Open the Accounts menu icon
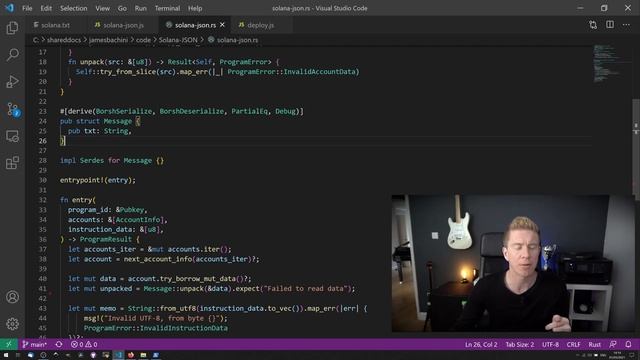Viewport: 640px width, 360px height. (x=12, y=297)
